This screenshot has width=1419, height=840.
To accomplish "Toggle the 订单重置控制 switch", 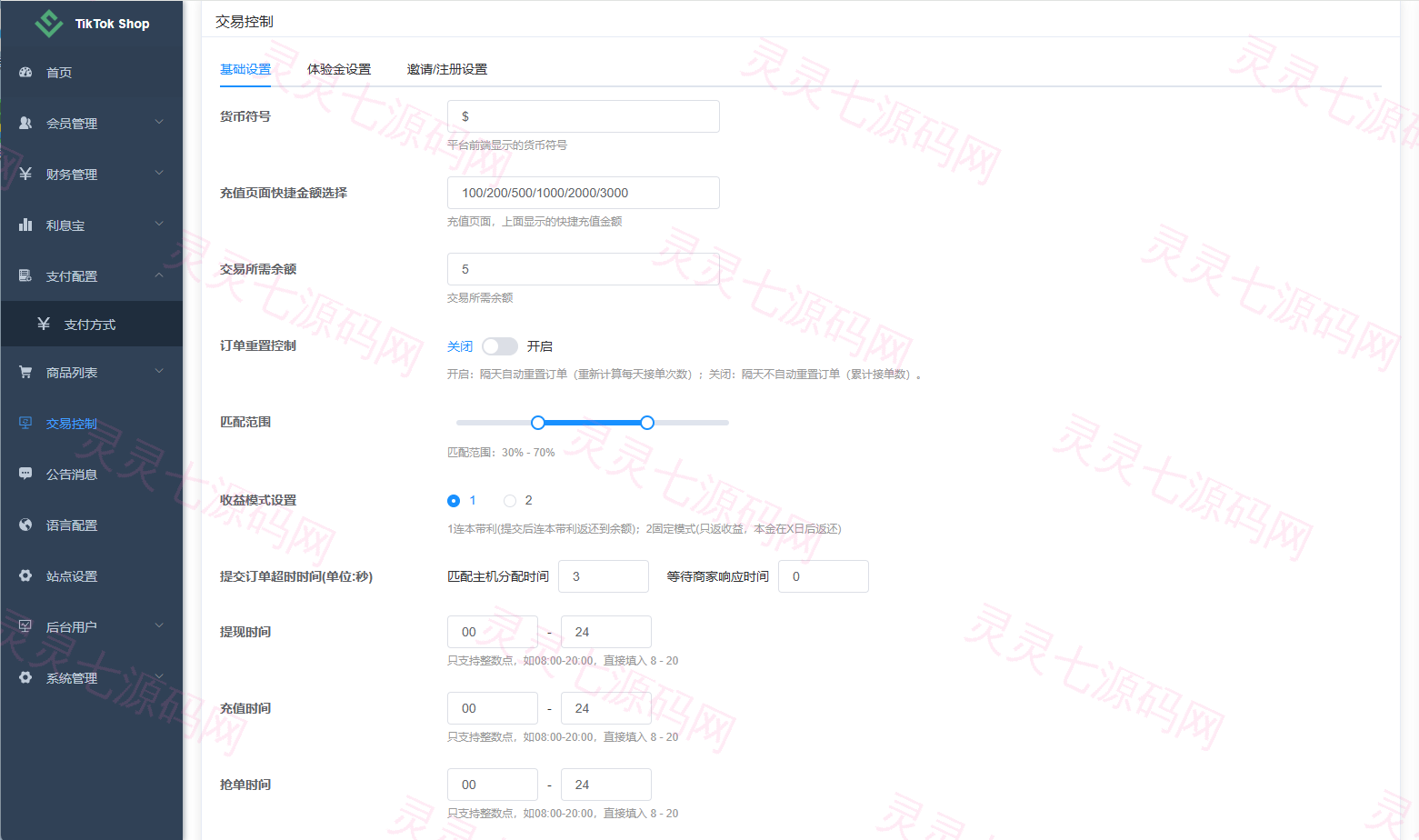I will (x=500, y=346).
